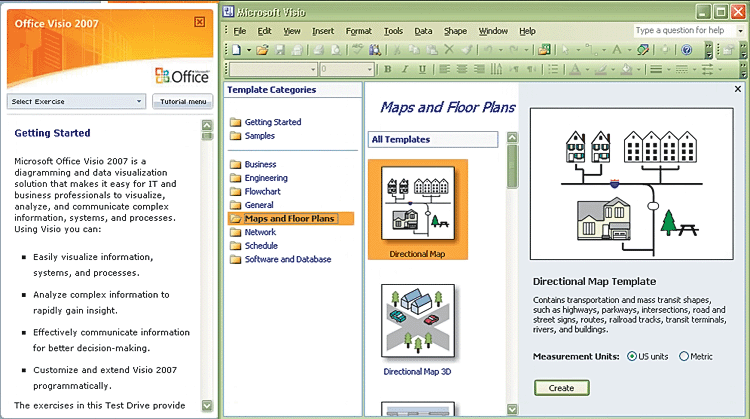
Task: Click the Redo arrow icon
Action: [514, 49]
